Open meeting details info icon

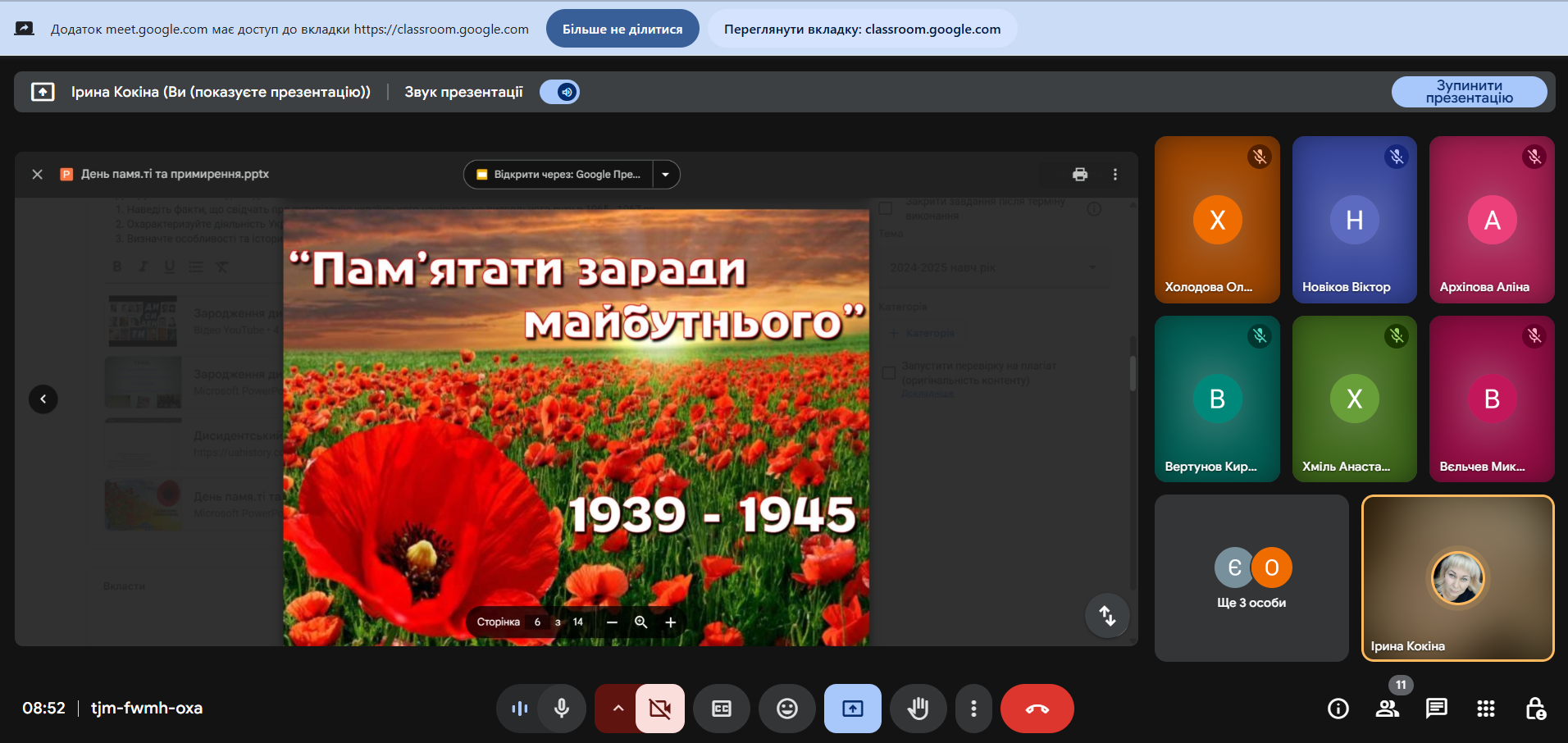[x=1338, y=709]
